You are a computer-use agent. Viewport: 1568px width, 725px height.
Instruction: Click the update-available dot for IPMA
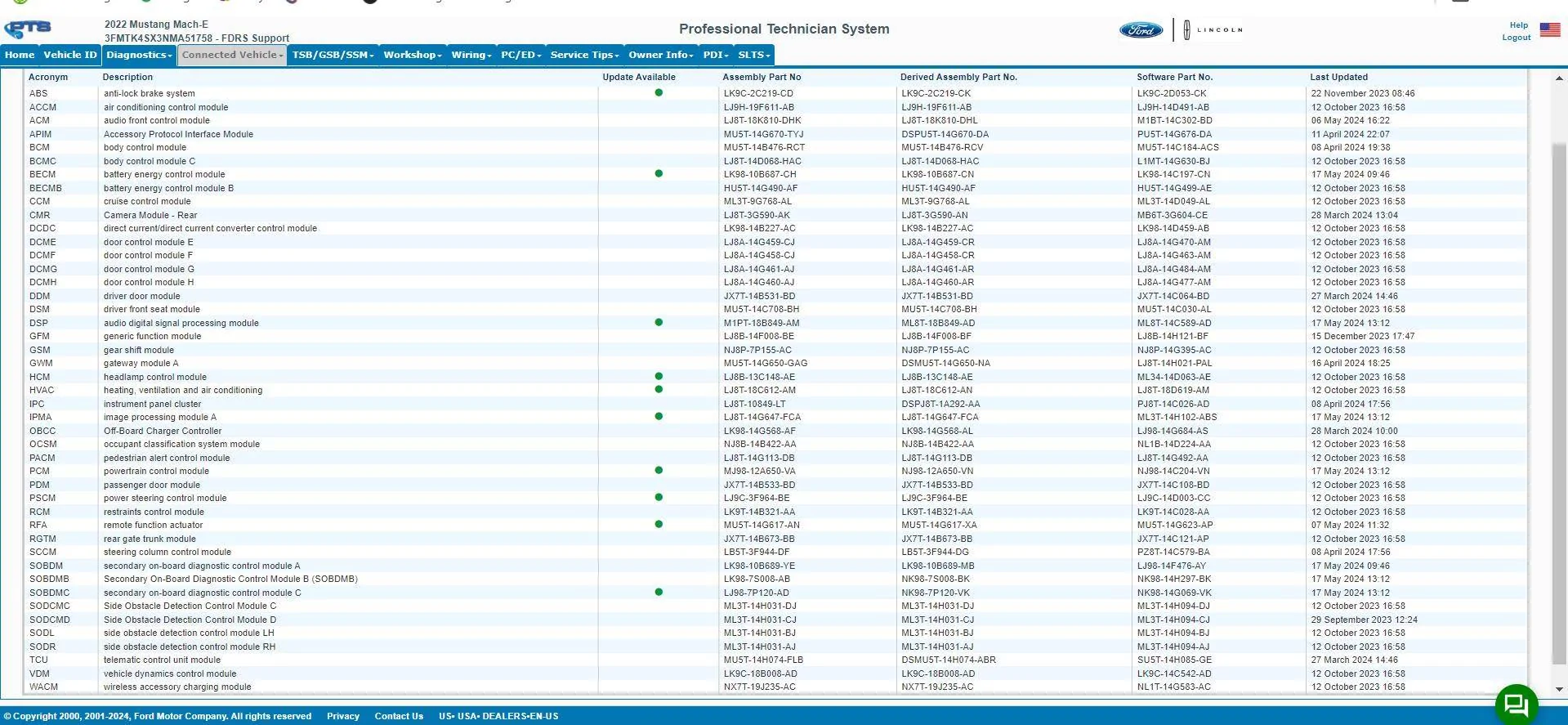(x=659, y=416)
